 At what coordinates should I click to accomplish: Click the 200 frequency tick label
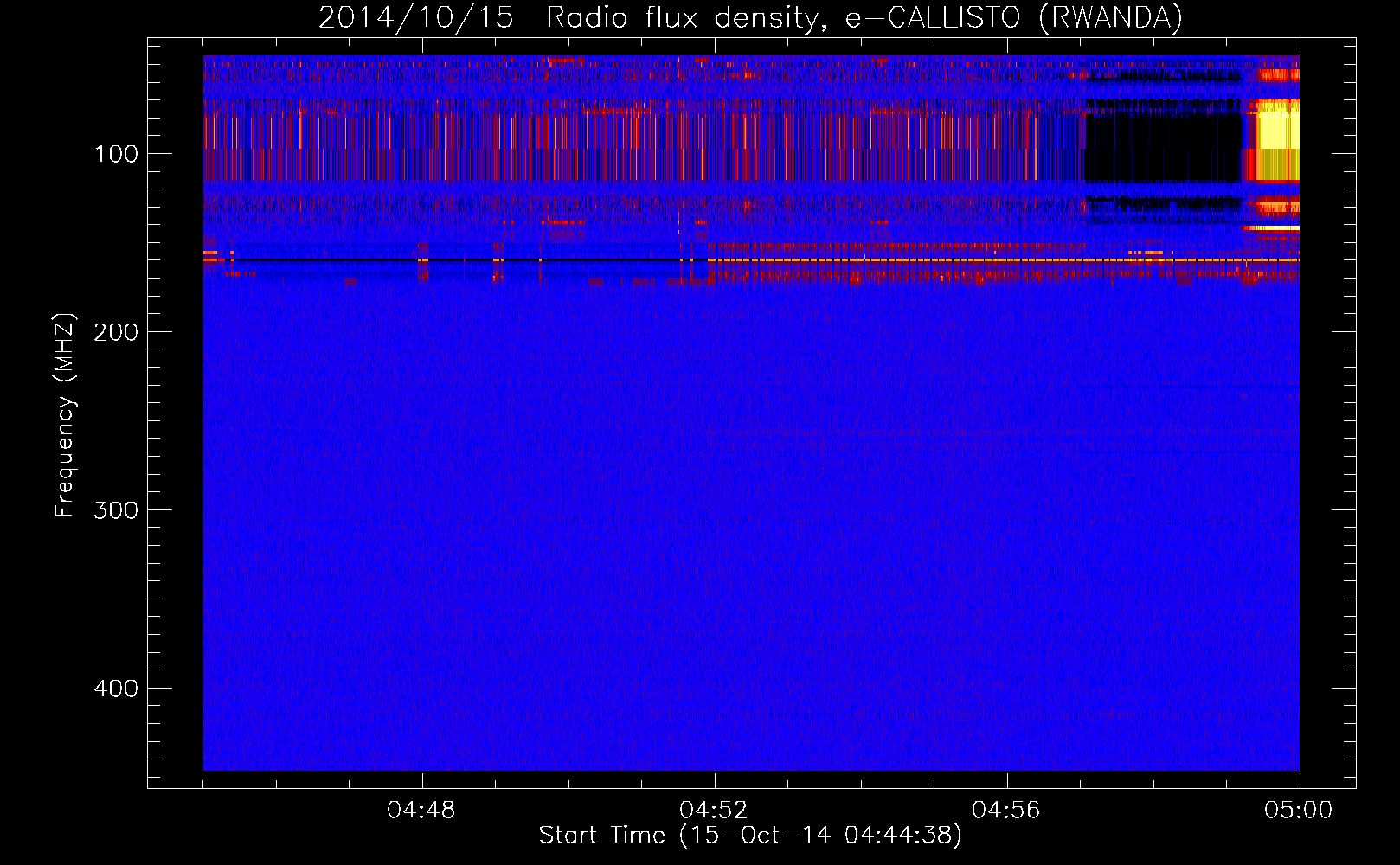point(116,332)
